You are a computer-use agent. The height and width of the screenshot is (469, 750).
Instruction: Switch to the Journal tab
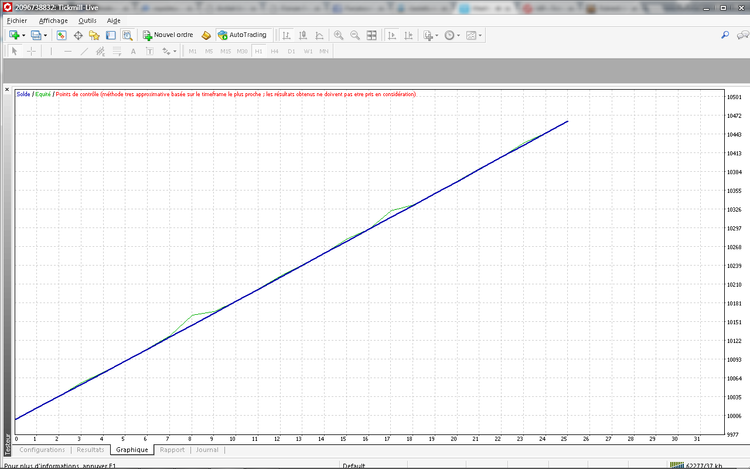tap(207, 450)
